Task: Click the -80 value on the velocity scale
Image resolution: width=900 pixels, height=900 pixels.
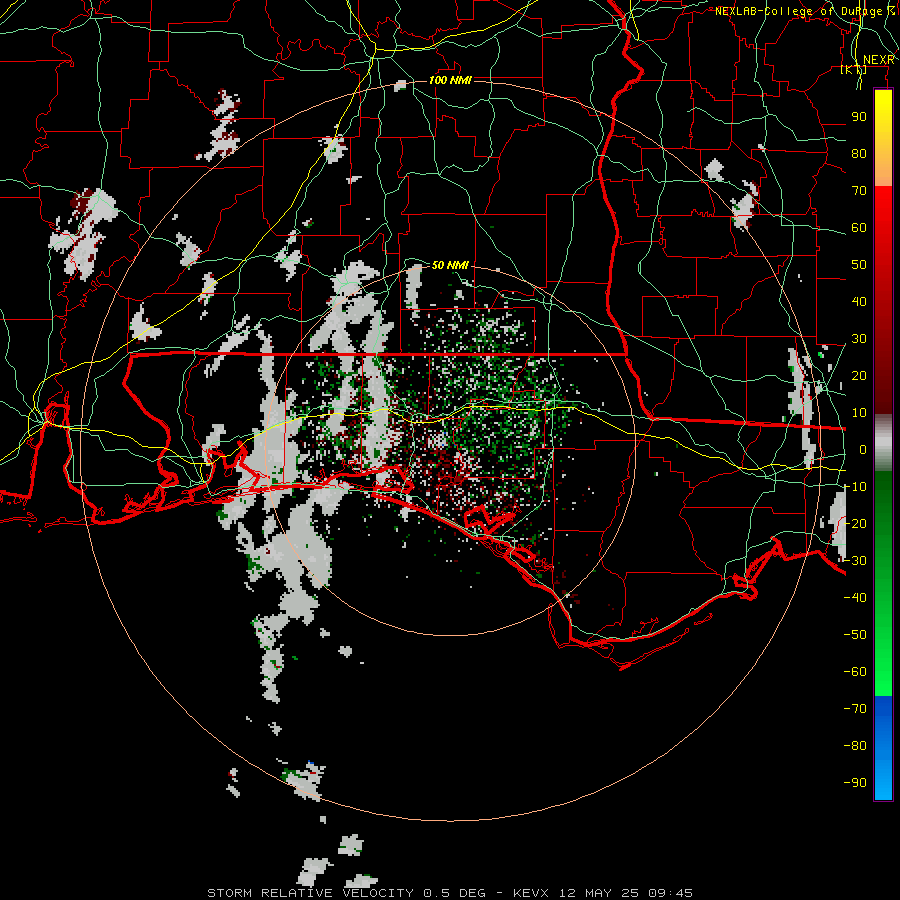Action: [855, 746]
